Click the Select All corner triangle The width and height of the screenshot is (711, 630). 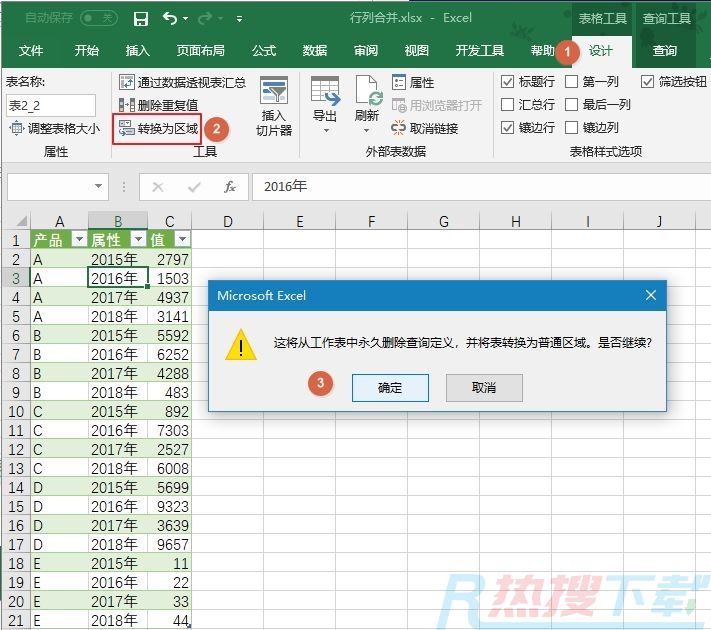click(x=21, y=221)
